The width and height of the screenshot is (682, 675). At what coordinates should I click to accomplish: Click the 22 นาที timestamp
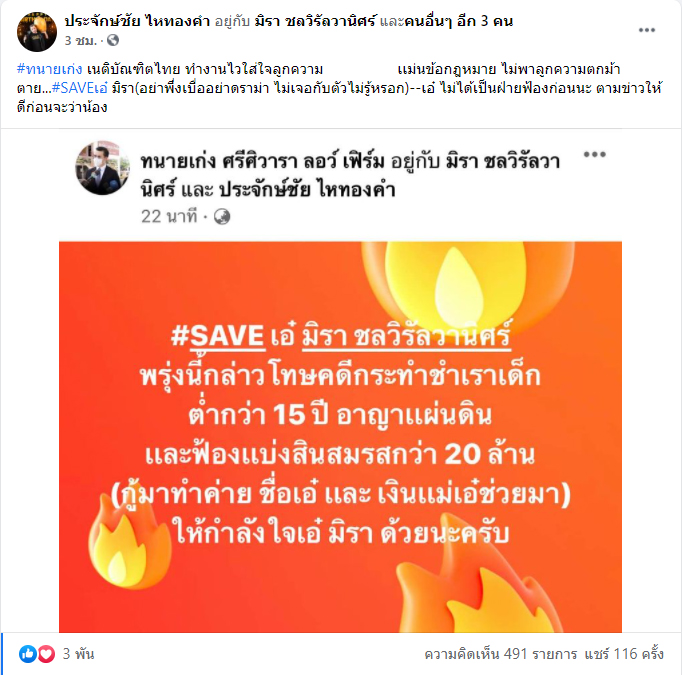[x=169, y=217]
